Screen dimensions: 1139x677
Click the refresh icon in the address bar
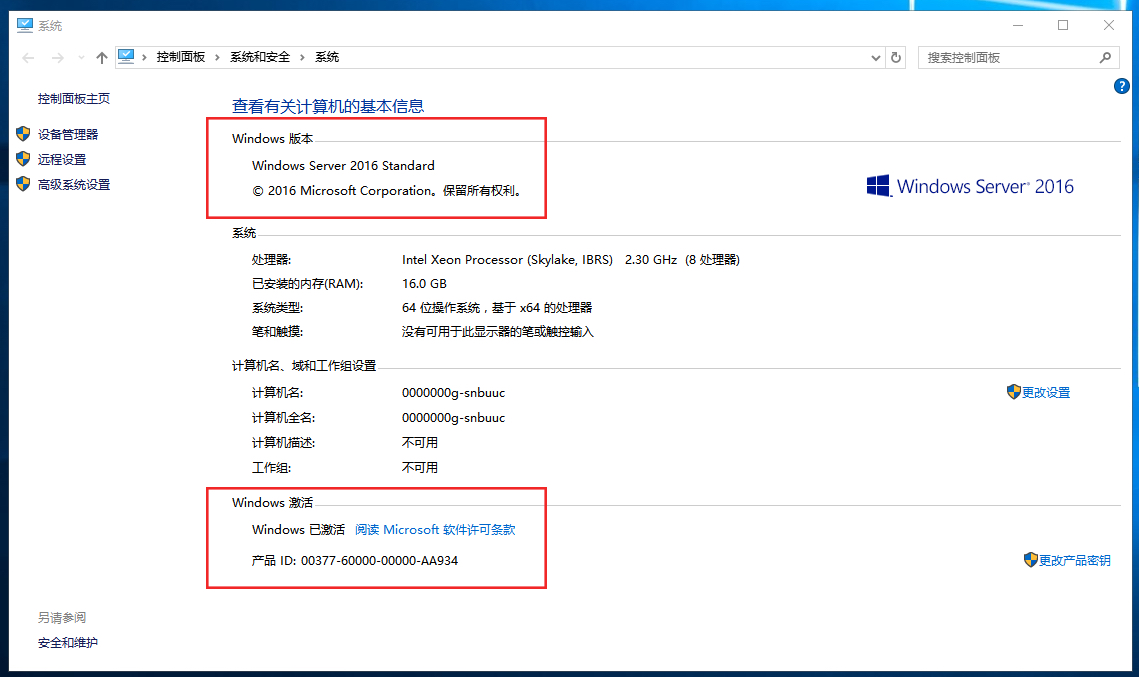click(x=895, y=57)
